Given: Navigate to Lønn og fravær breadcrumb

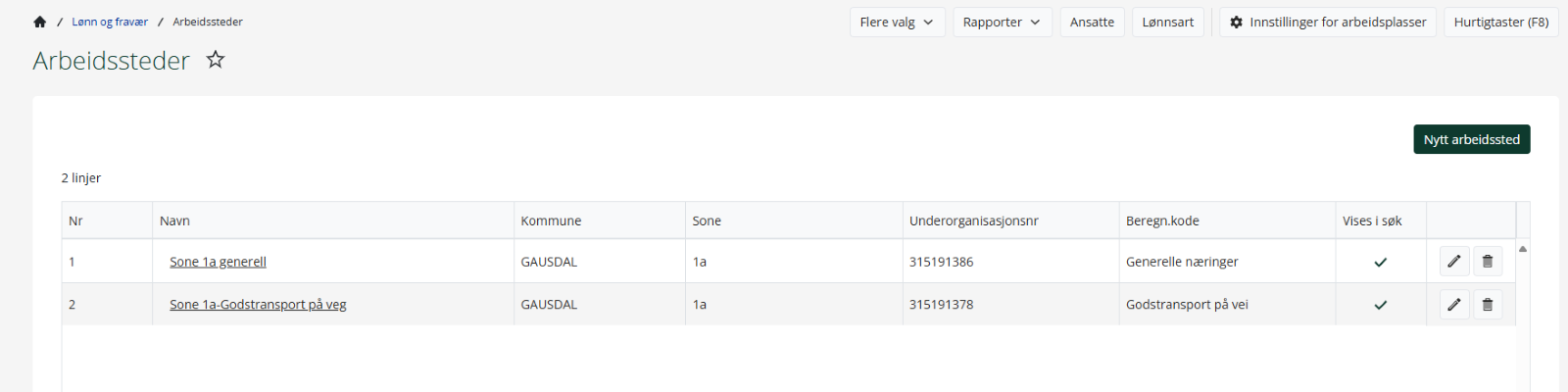Looking at the screenshot, I should click(110, 22).
